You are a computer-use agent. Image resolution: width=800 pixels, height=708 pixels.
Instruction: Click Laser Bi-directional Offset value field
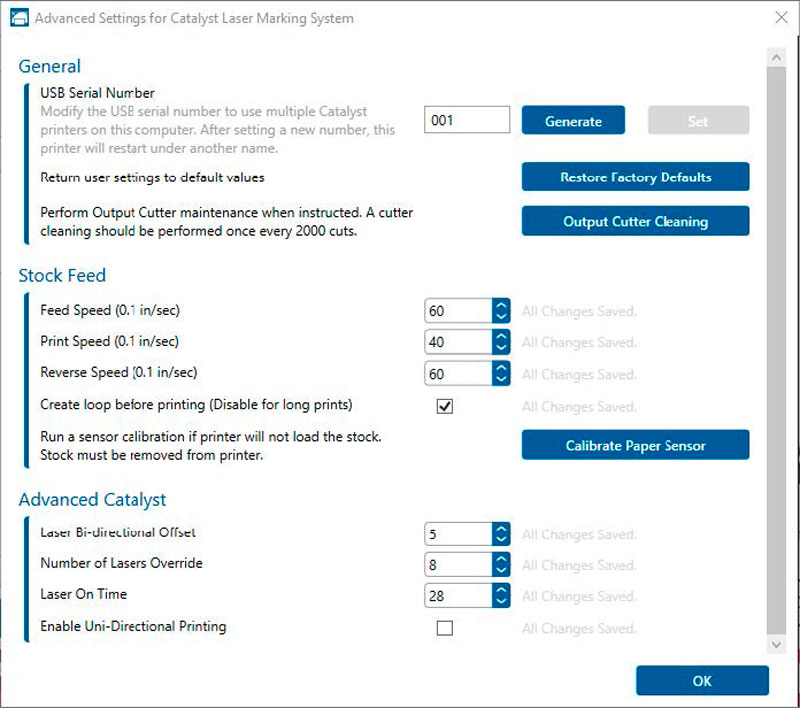point(459,534)
